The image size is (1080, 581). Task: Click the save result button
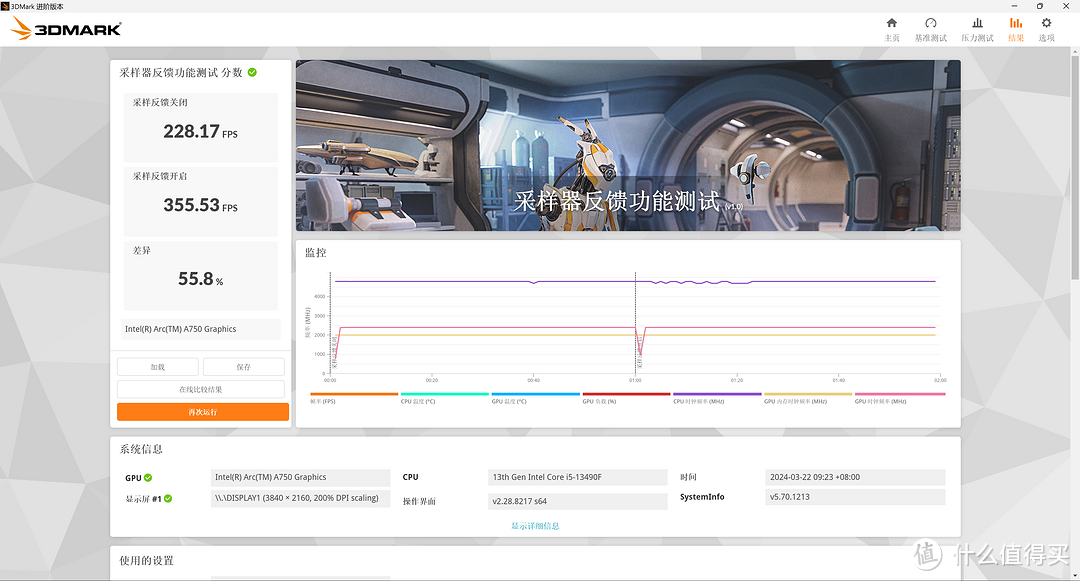pos(244,367)
